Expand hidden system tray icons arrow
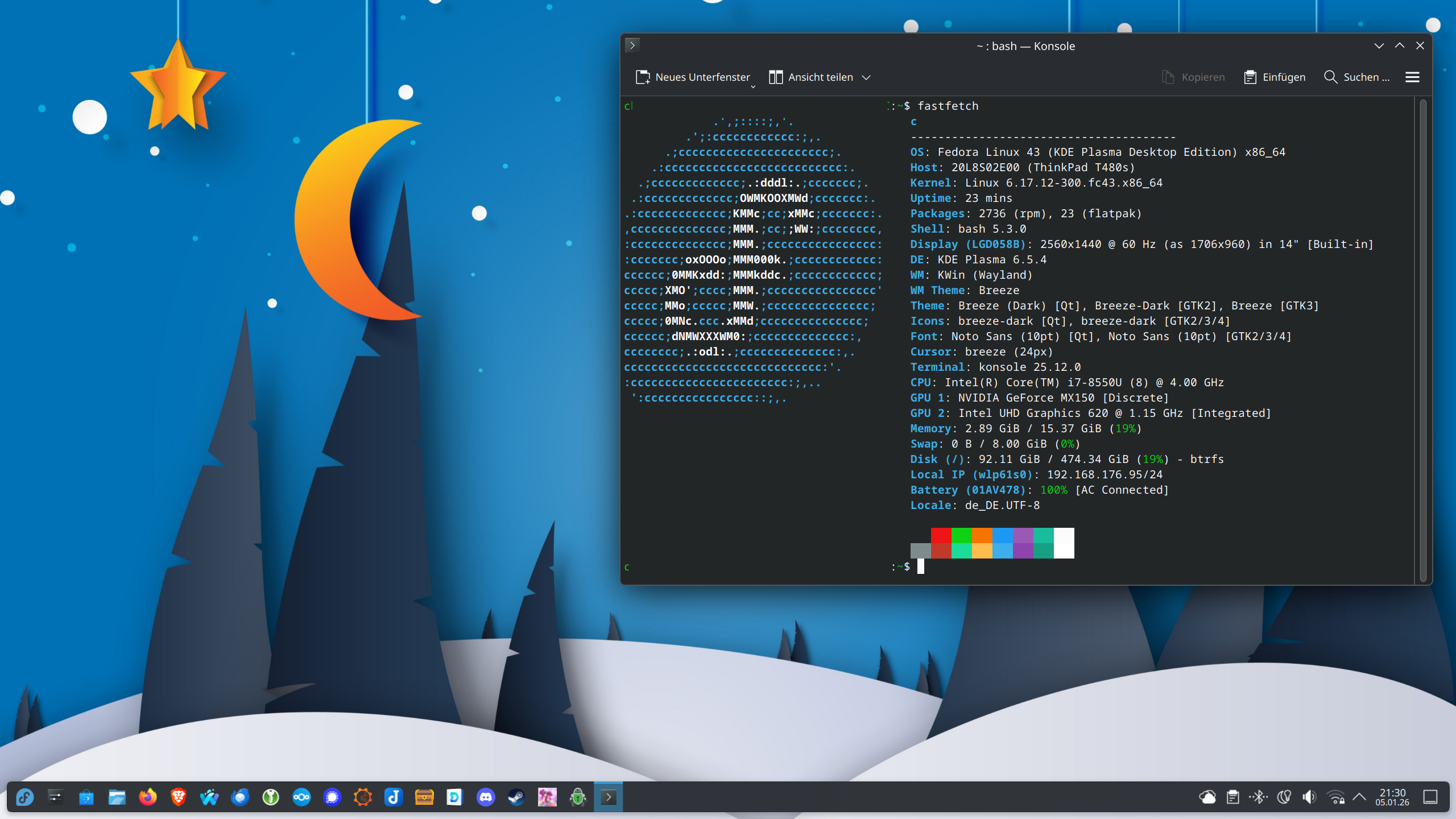The height and width of the screenshot is (819, 1456). (1359, 797)
